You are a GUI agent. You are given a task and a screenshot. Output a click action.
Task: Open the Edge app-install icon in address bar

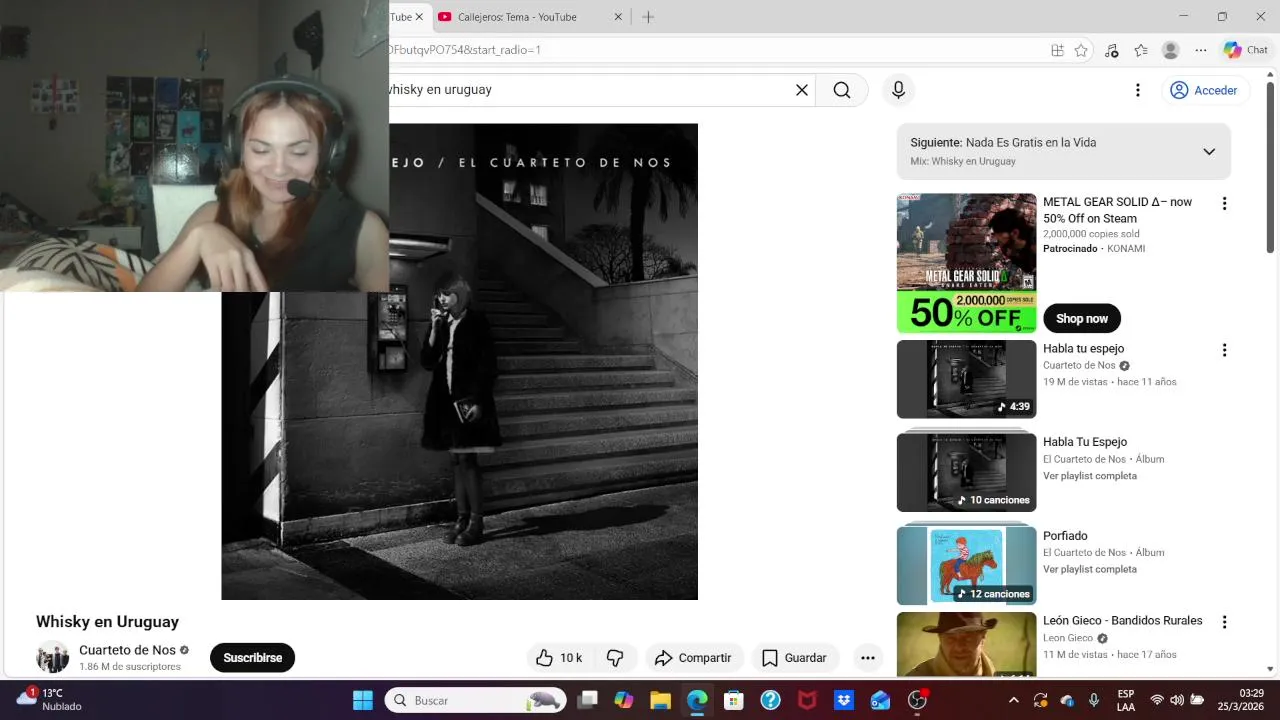(1057, 50)
